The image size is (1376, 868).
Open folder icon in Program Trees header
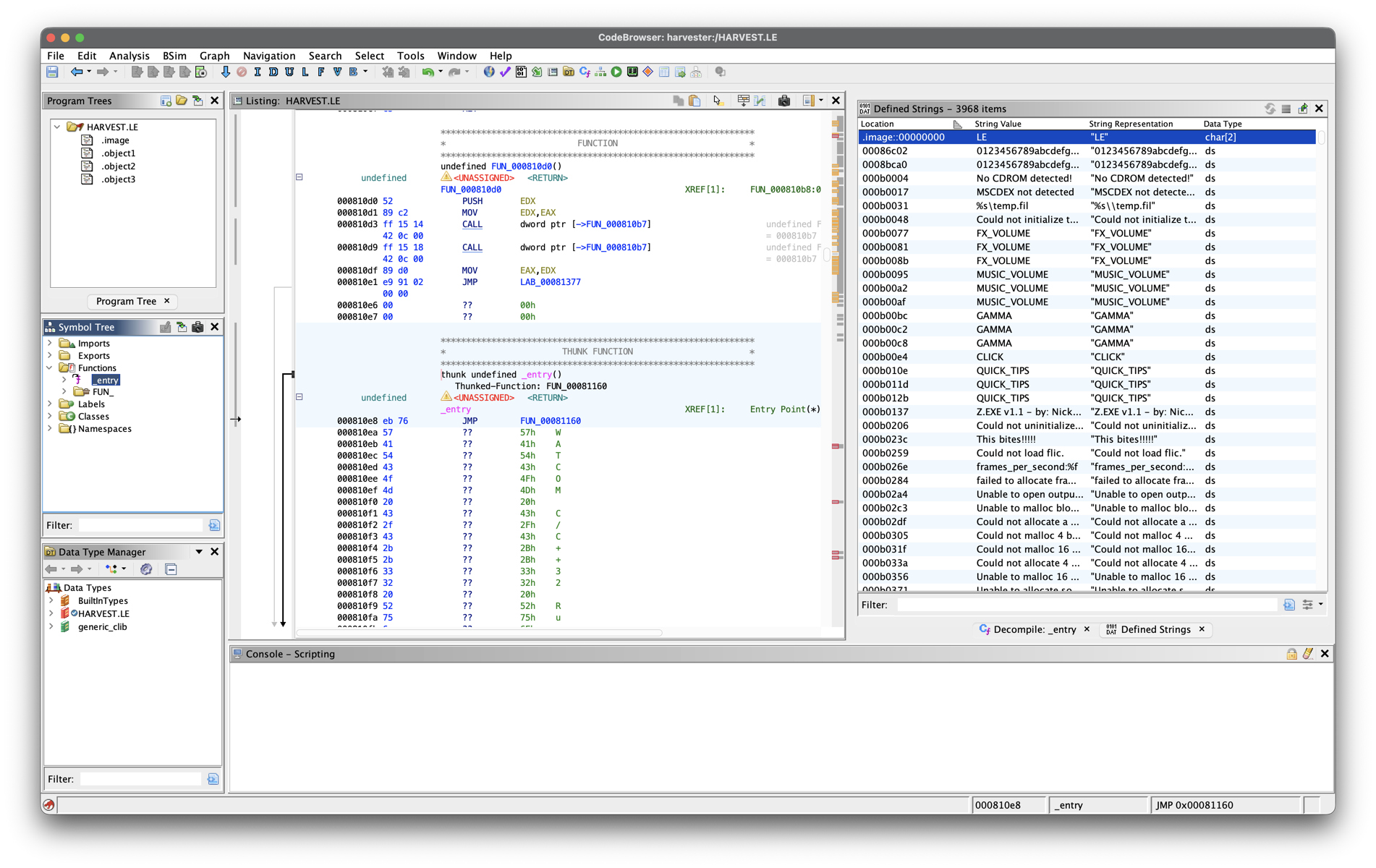pos(182,101)
